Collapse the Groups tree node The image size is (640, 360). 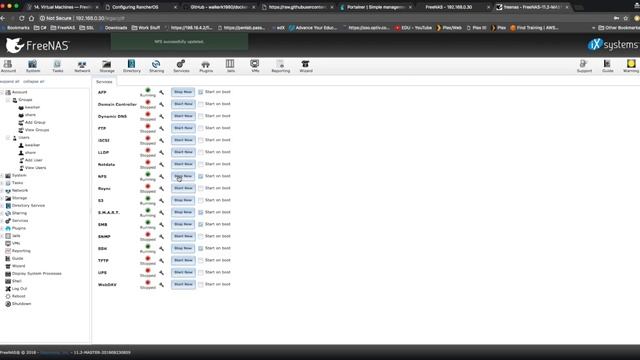(x=8, y=100)
